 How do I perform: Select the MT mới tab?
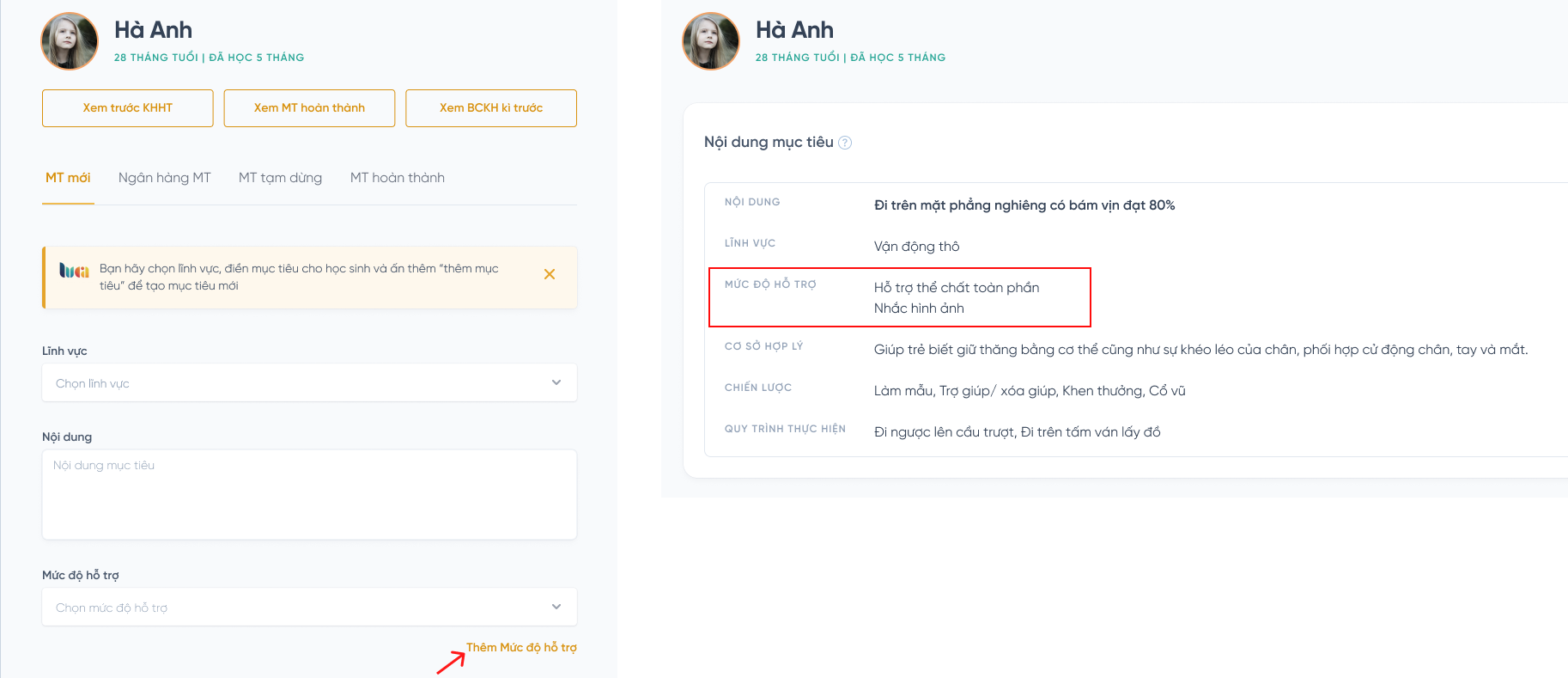coord(68,178)
